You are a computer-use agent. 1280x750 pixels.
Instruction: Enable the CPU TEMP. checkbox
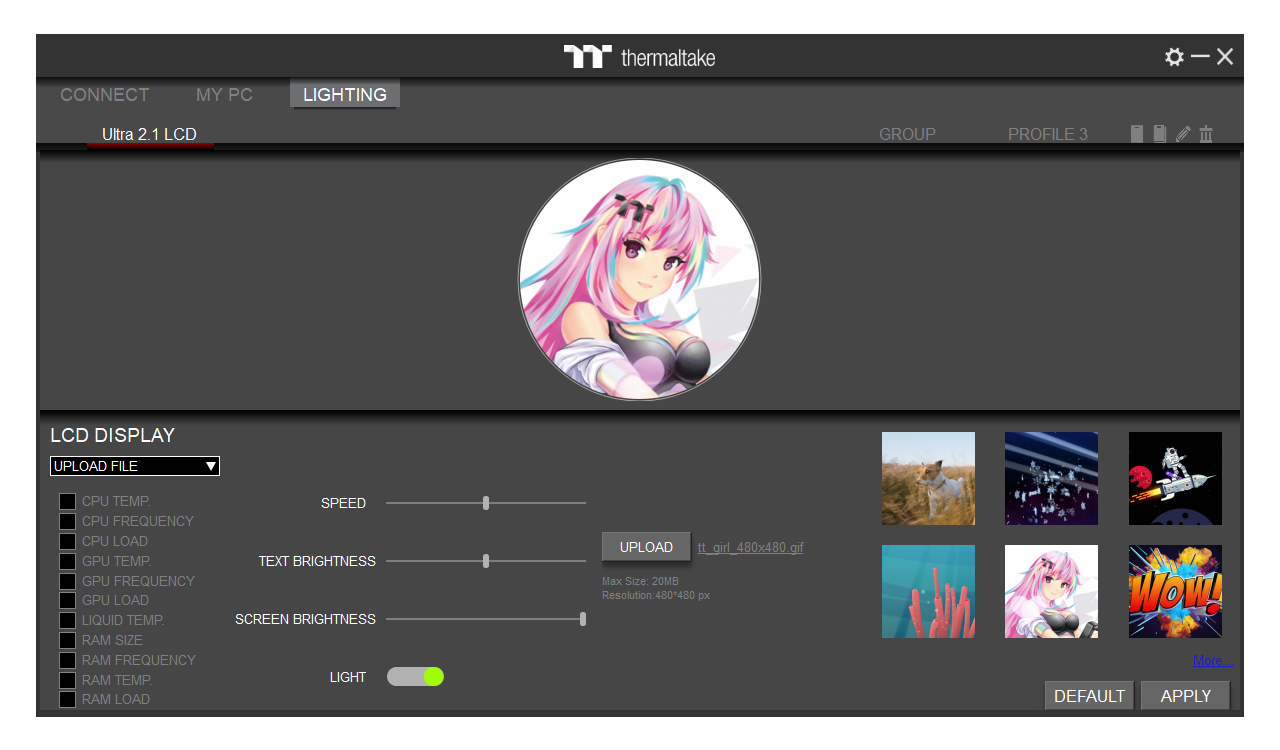(x=67, y=501)
